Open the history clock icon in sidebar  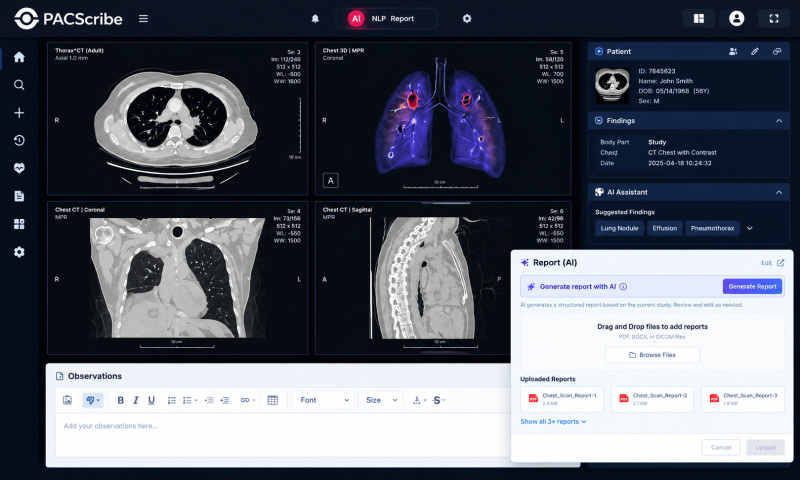[x=19, y=140]
